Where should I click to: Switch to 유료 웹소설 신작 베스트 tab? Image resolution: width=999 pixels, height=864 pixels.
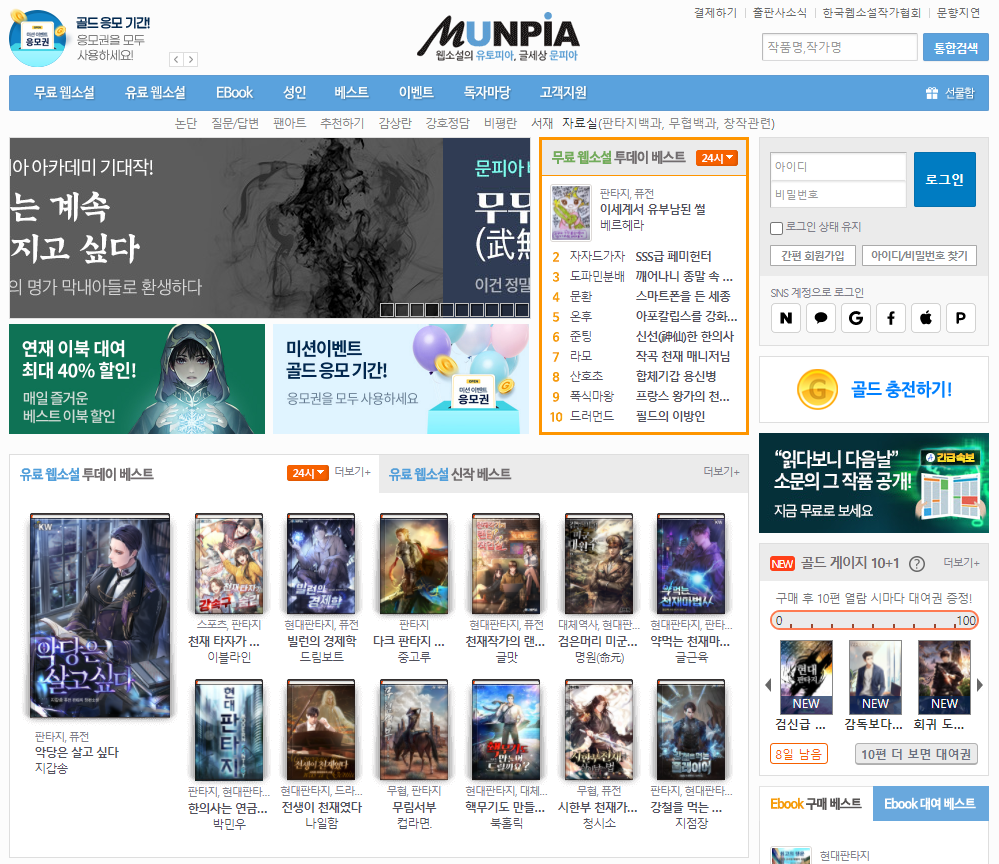click(450, 474)
